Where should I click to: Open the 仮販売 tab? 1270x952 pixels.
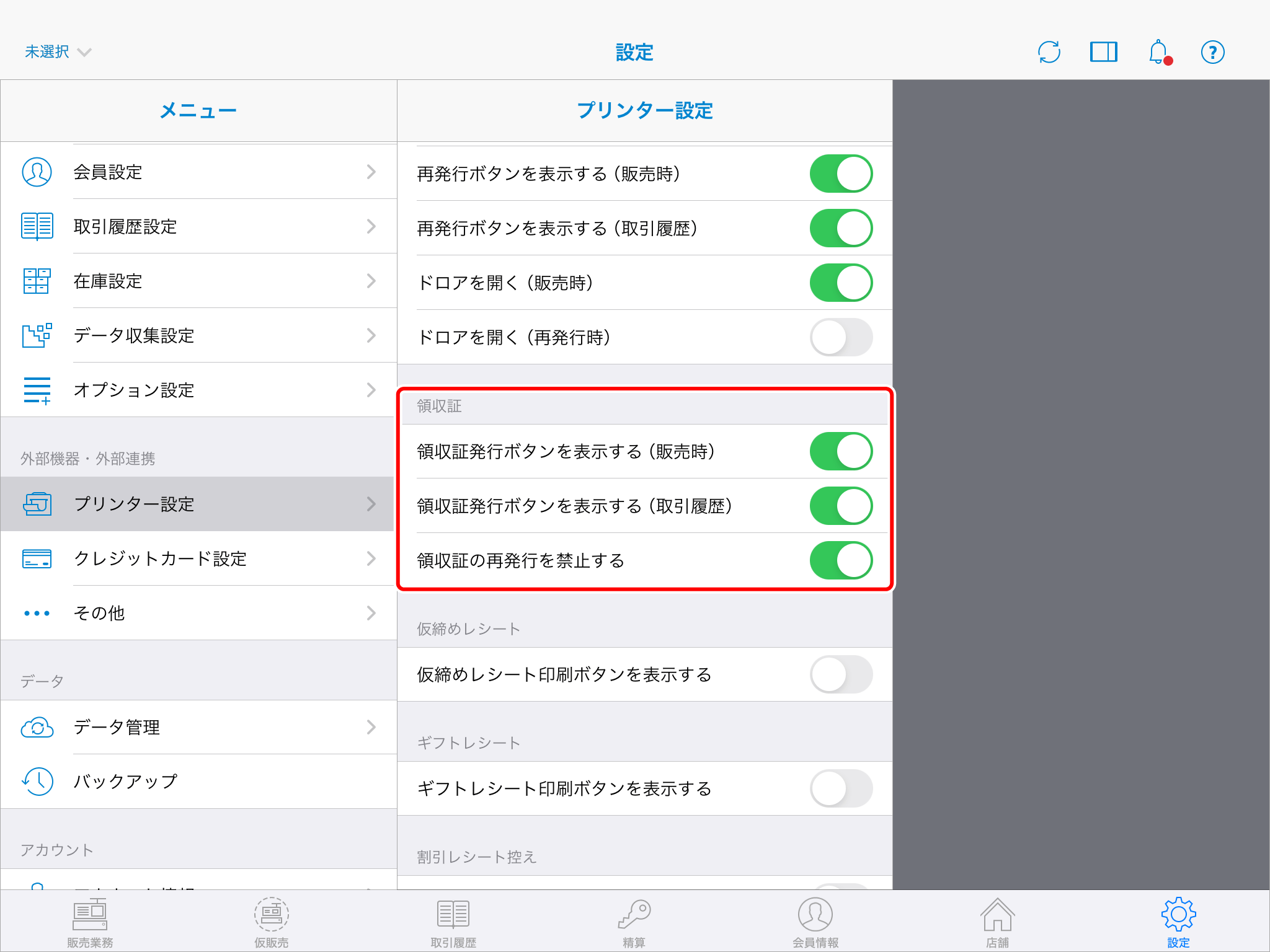pyautogui.click(x=272, y=922)
